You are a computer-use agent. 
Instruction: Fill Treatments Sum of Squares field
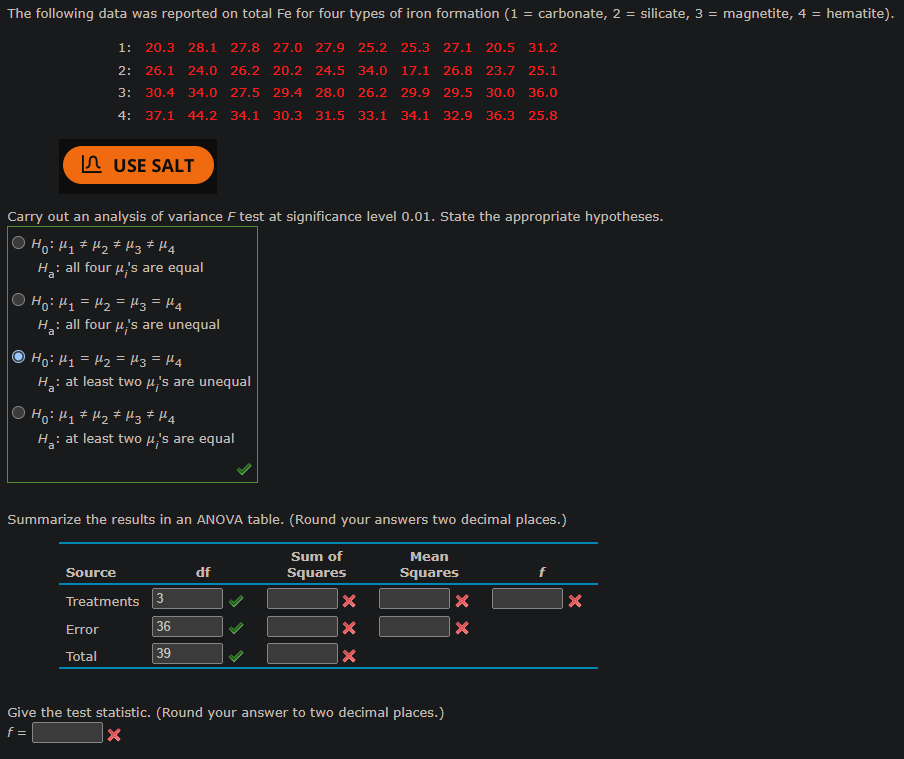pos(302,599)
